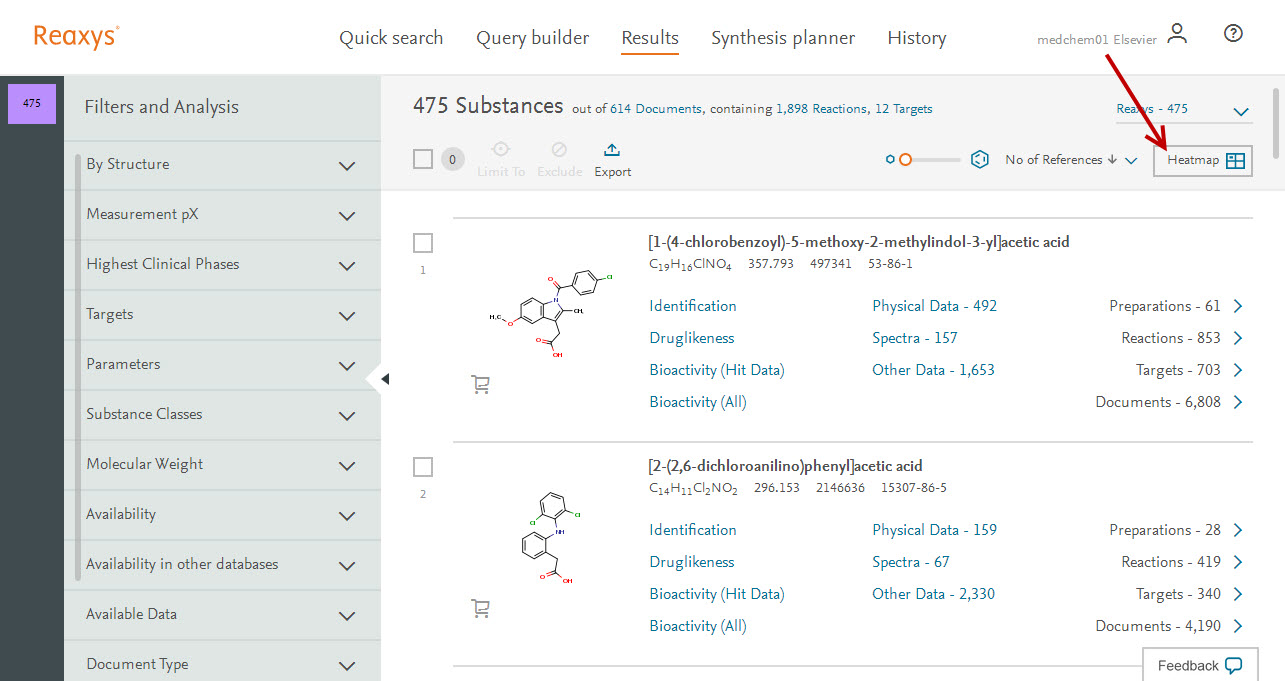Open the Synthesis planner tab
The height and width of the screenshot is (681, 1285).
tap(782, 38)
